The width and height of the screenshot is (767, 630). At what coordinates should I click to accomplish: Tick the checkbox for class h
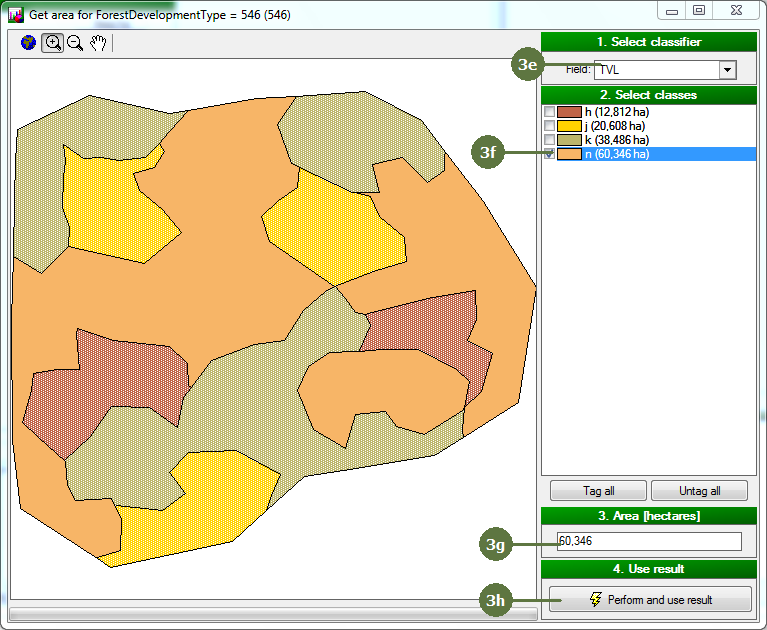coord(549,112)
